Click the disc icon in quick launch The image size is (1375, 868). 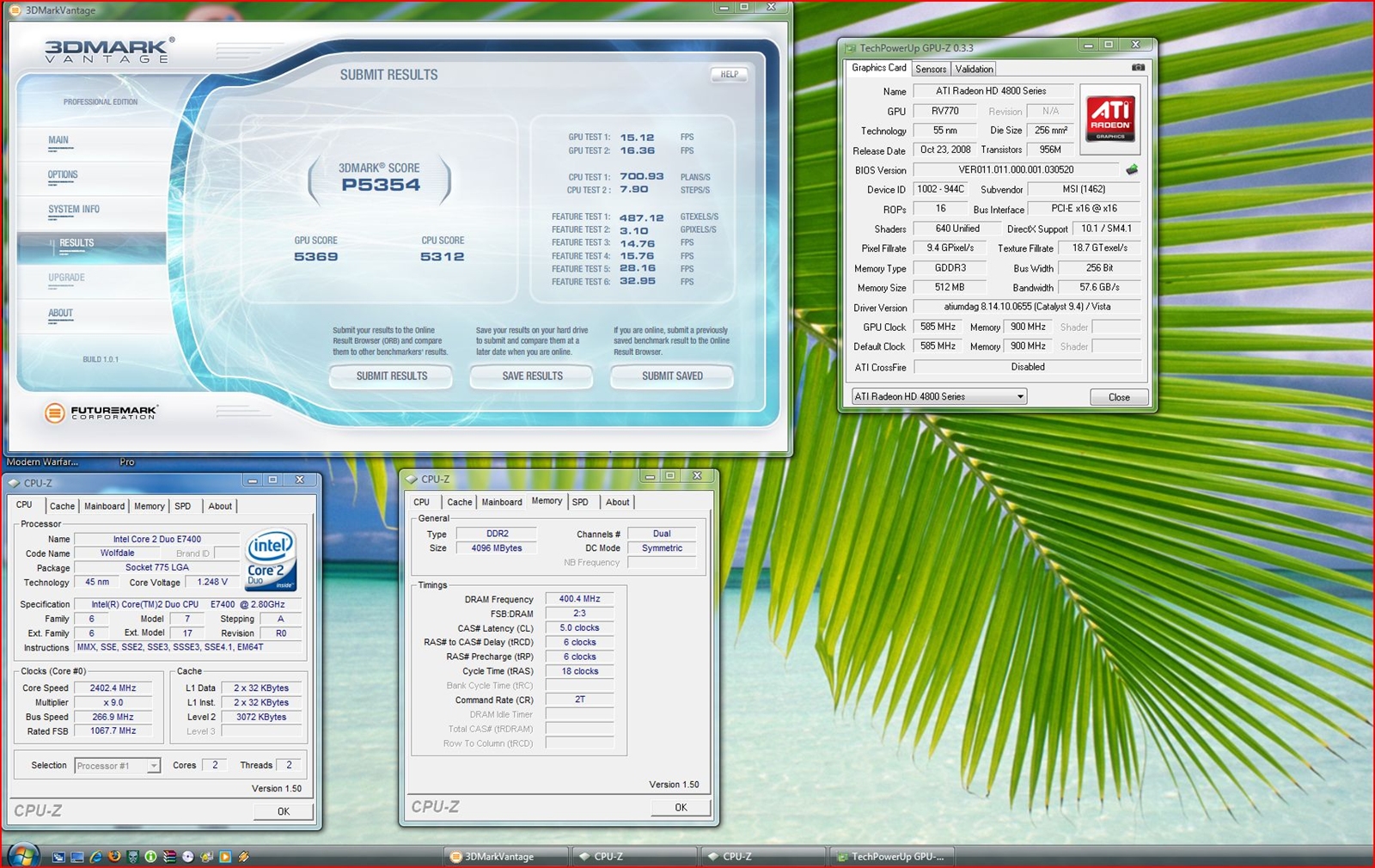188,857
